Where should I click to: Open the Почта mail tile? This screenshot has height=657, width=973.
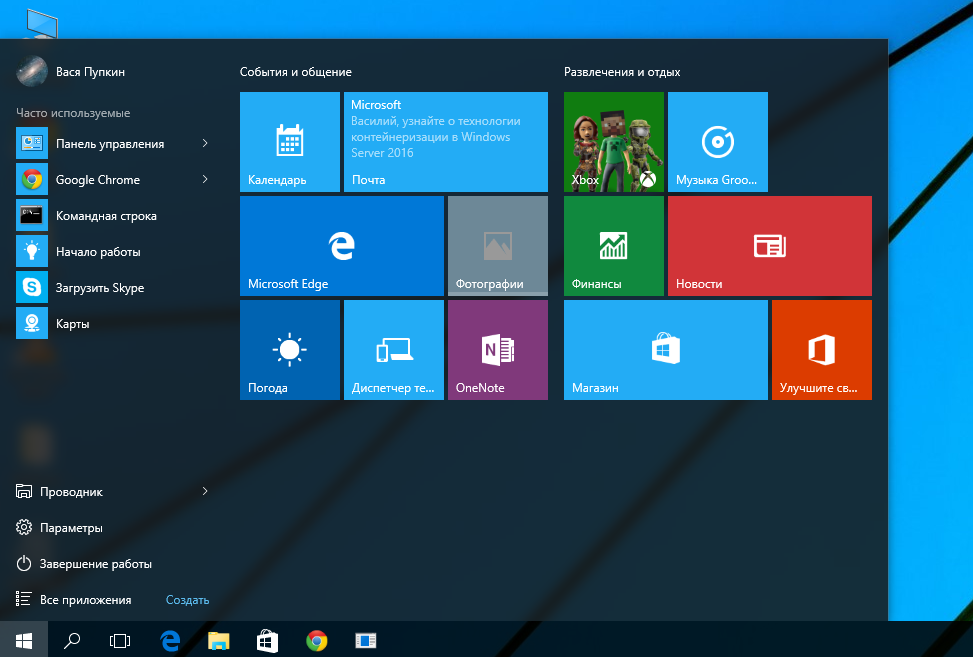point(446,142)
